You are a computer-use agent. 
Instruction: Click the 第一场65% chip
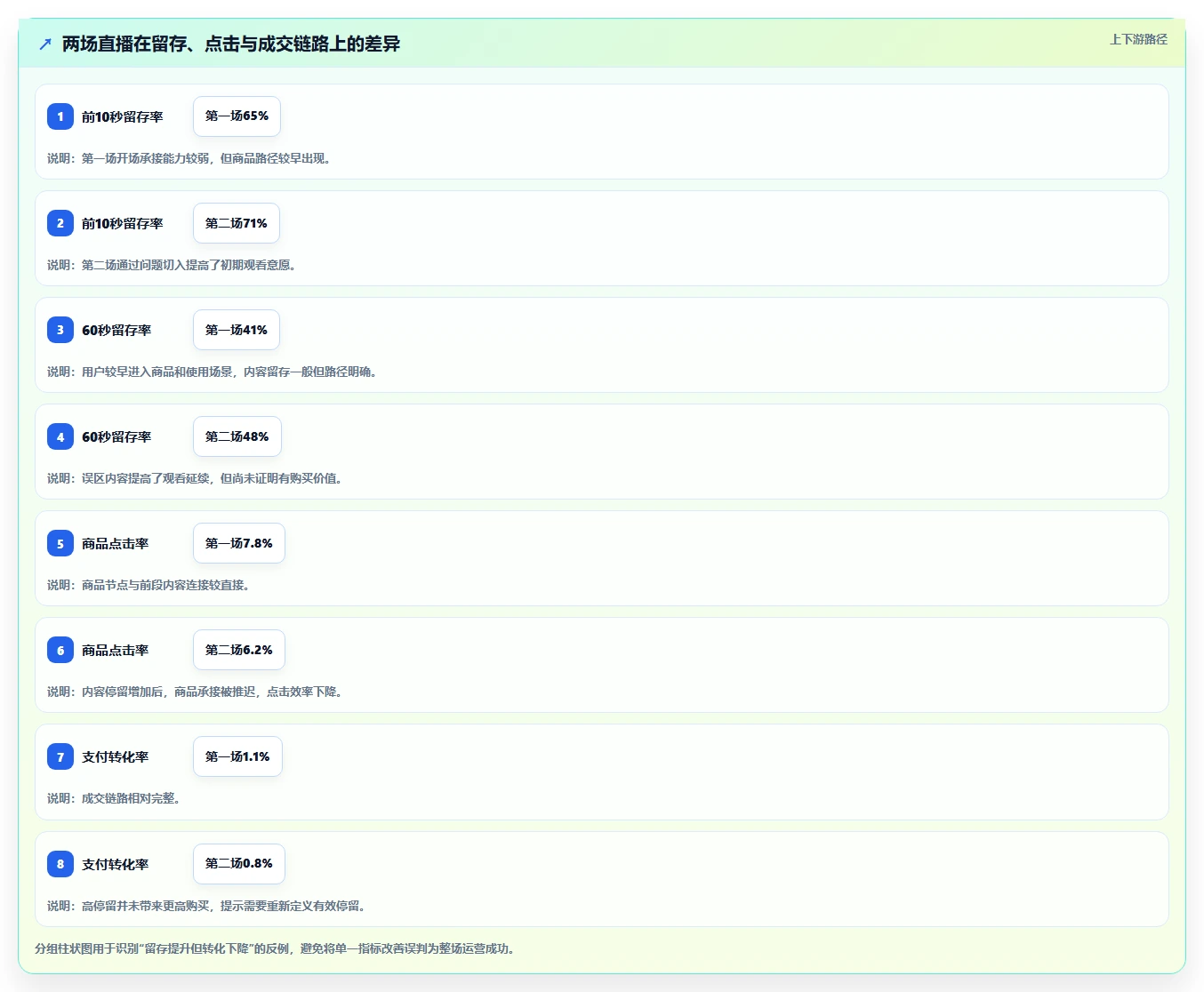237,116
